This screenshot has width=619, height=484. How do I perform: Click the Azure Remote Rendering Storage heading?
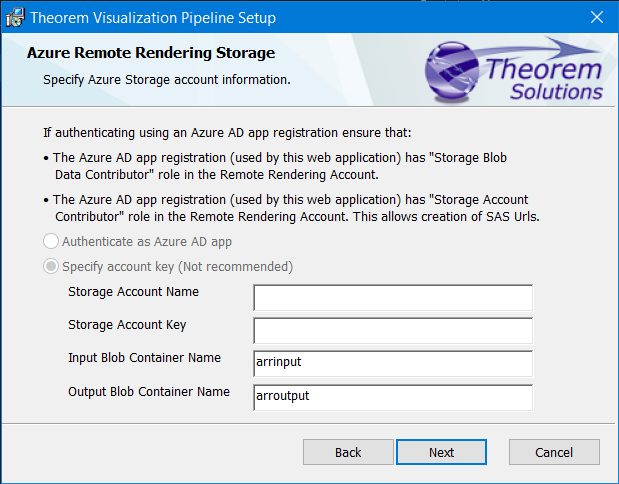pos(151,53)
